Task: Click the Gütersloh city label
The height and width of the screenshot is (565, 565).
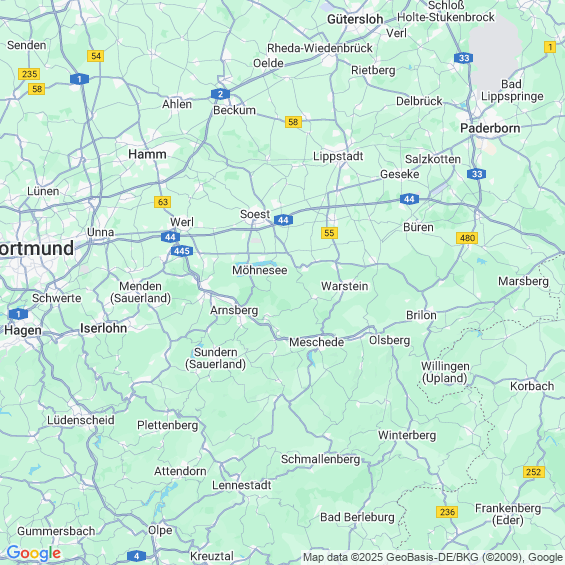Action: click(x=355, y=19)
